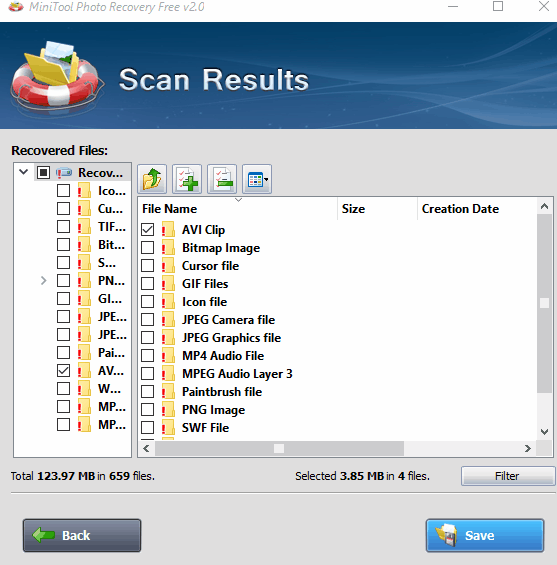The height and width of the screenshot is (565, 557).
Task: Click the MiniTool app icon in title bar
Action: click(x=16, y=6)
